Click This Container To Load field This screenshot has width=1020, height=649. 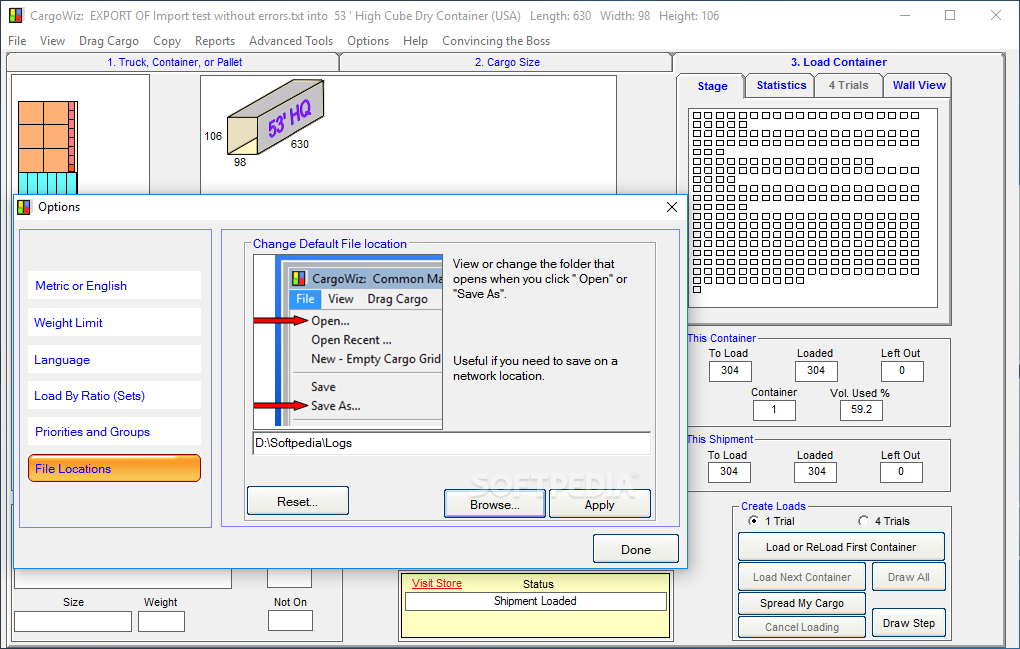(x=730, y=371)
